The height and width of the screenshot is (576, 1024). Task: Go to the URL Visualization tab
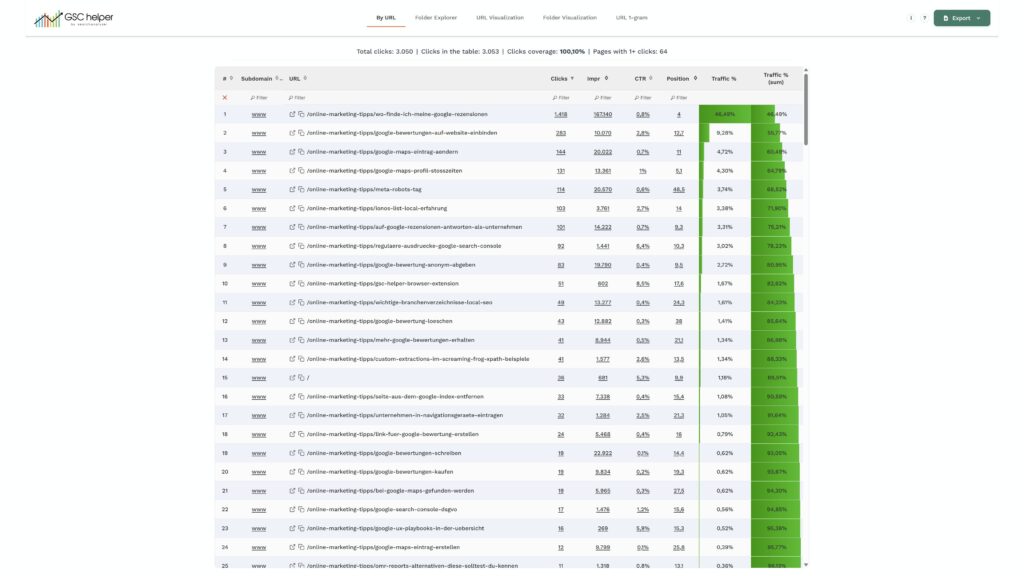pyautogui.click(x=500, y=17)
